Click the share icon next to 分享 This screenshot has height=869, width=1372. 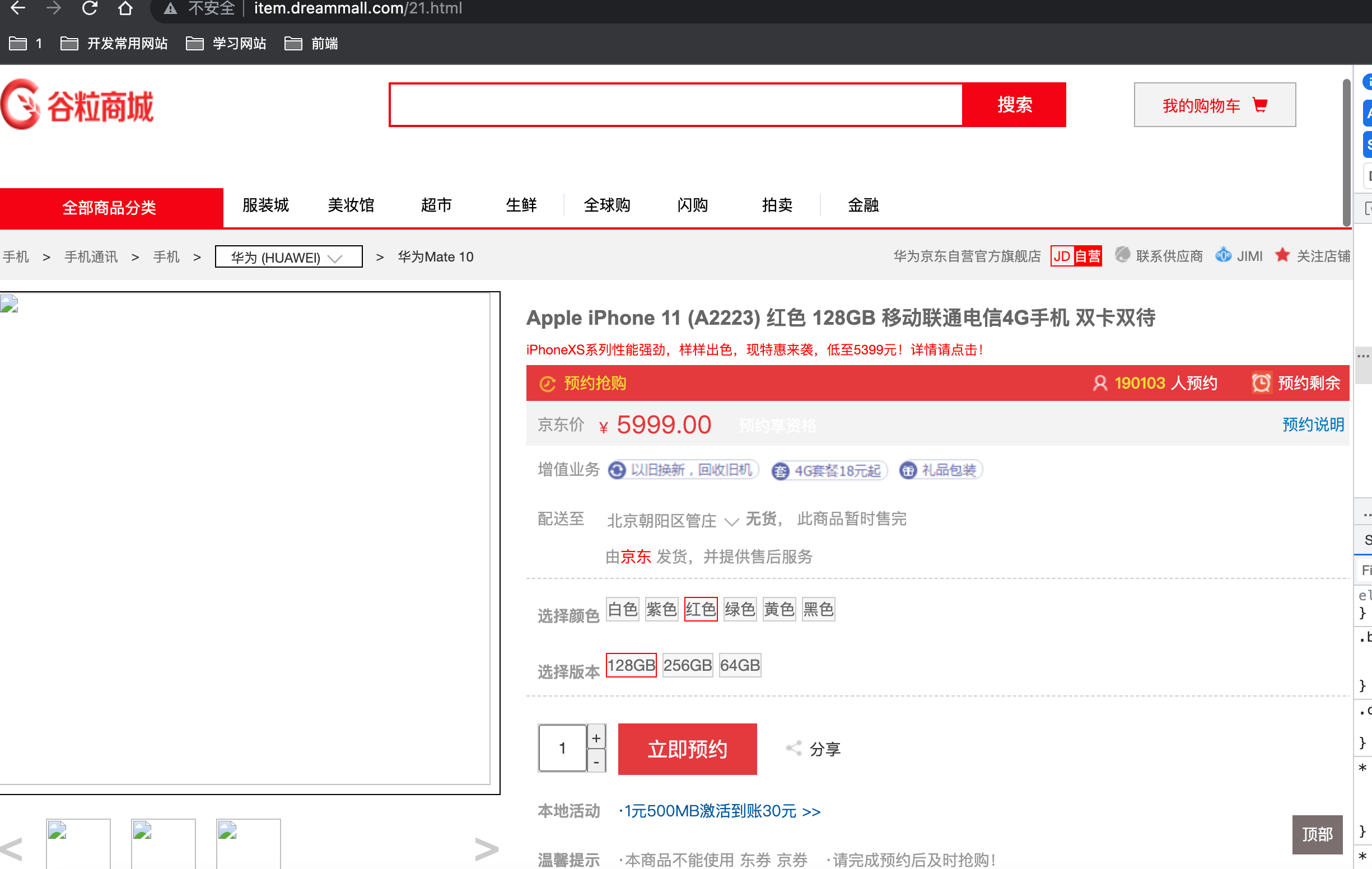793,748
